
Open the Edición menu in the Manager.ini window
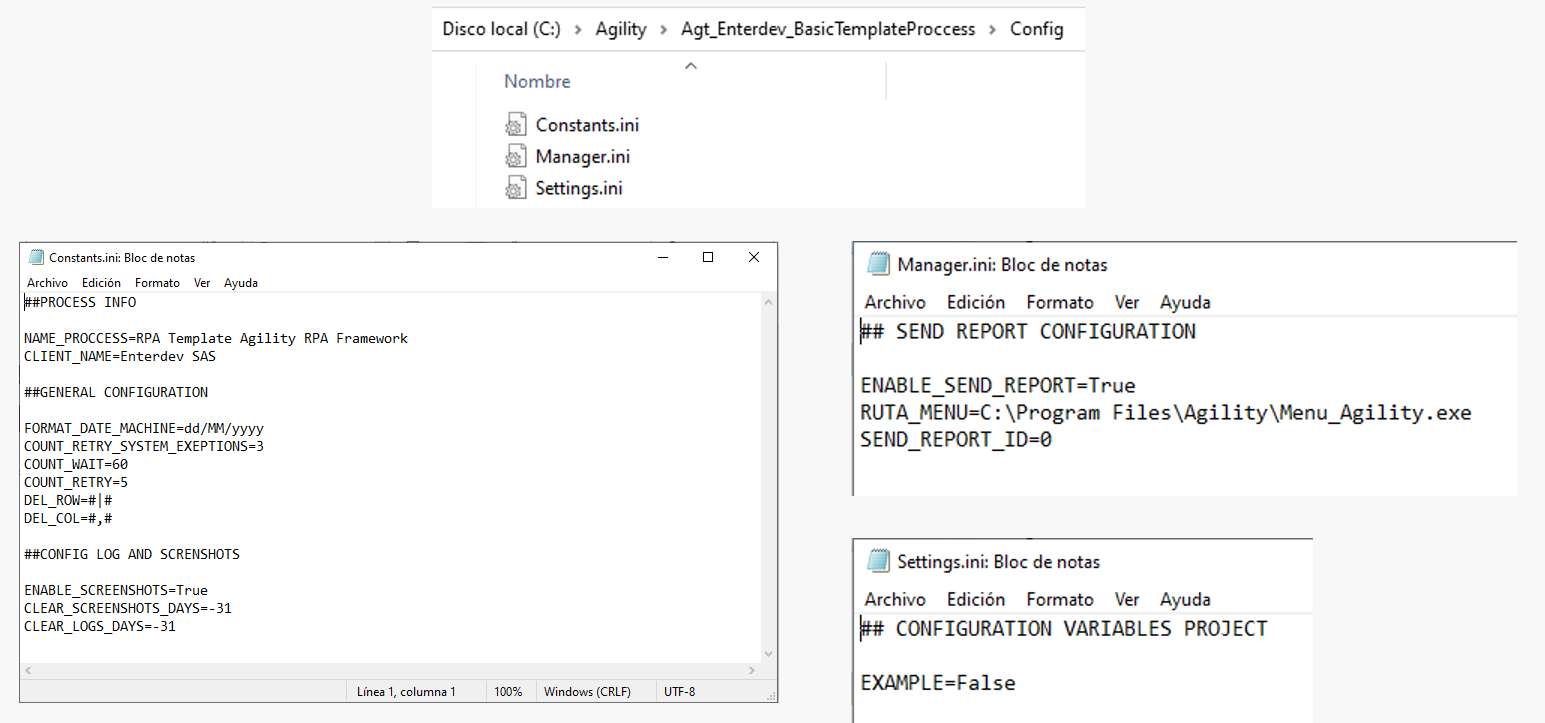pyautogui.click(x=976, y=302)
